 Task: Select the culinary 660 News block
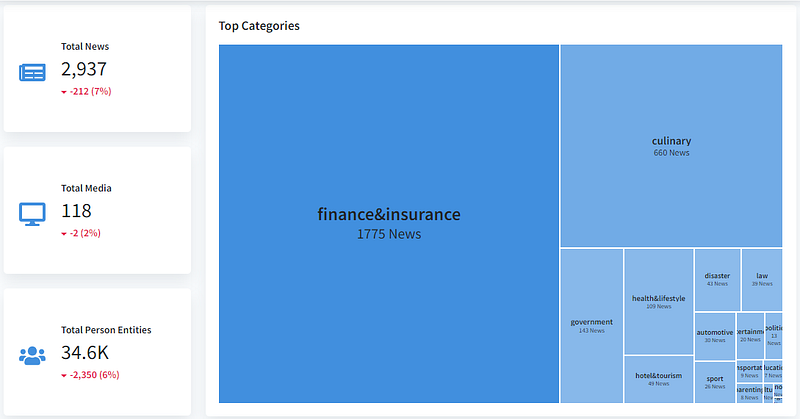click(671, 146)
